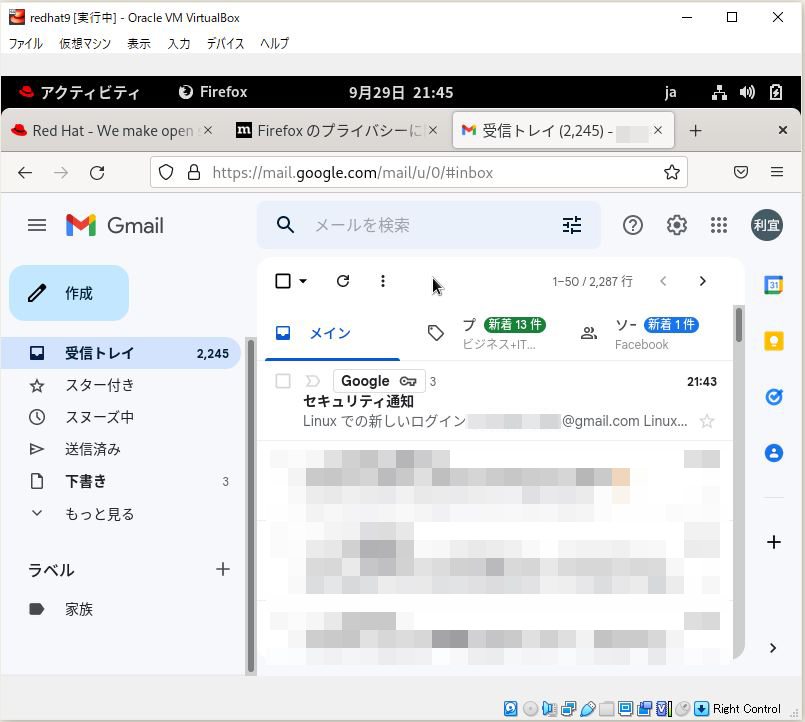
Task: Click the volume icon in GNOME bar
Action: tap(747, 92)
